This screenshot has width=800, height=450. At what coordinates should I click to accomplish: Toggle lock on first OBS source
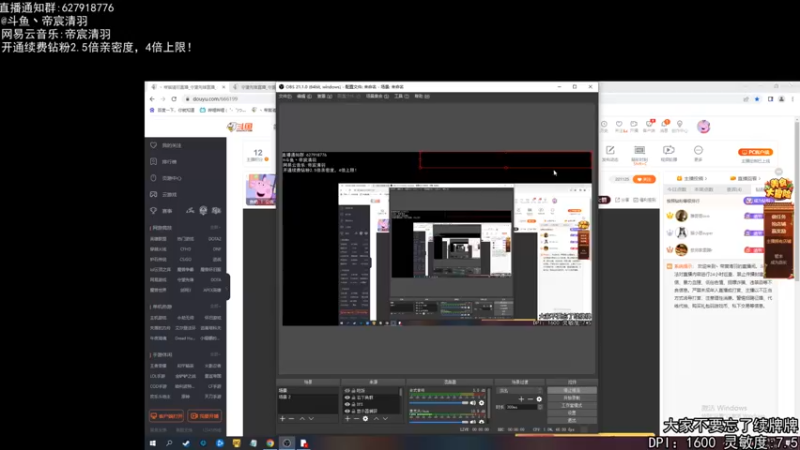pyautogui.click(x=353, y=391)
